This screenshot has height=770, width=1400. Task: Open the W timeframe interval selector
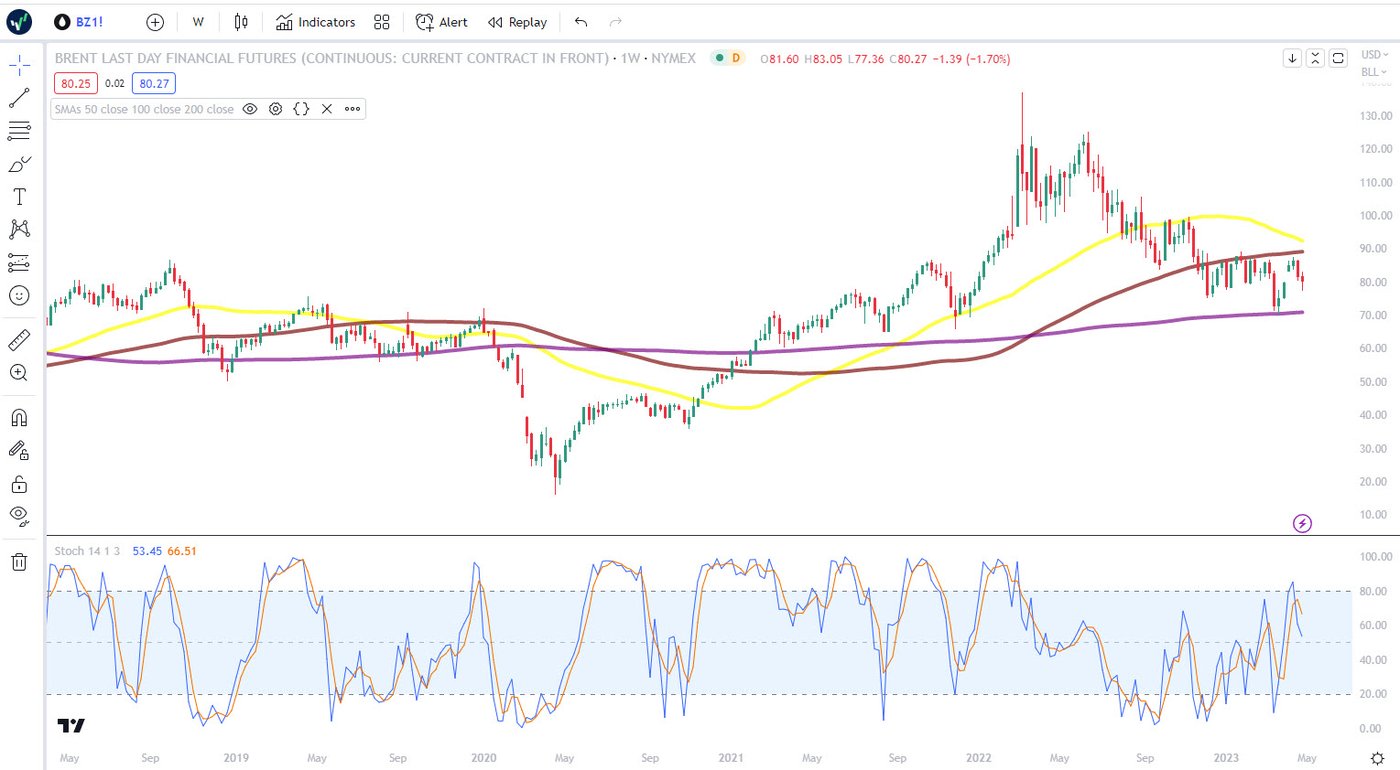(x=198, y=22)
